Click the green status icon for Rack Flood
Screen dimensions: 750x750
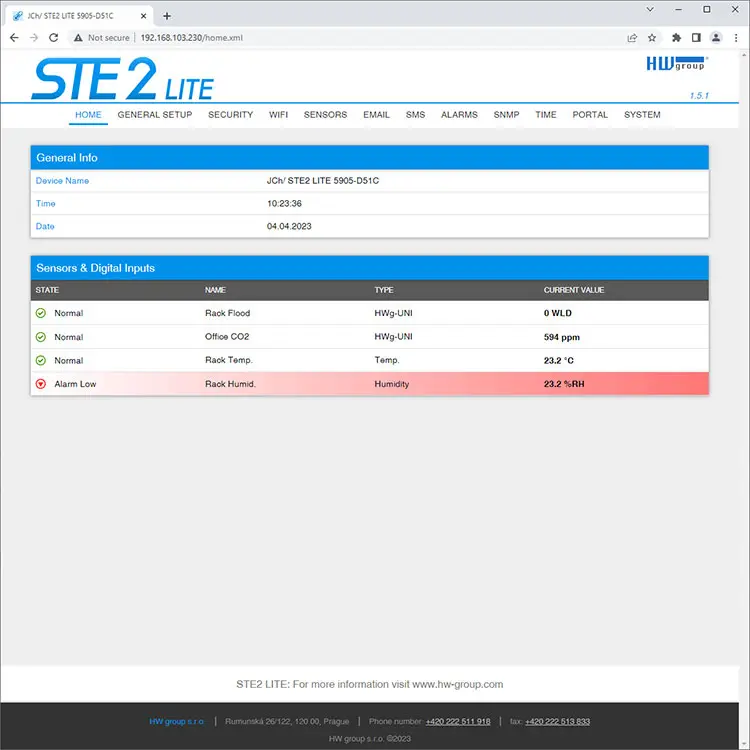coord(41,313)
